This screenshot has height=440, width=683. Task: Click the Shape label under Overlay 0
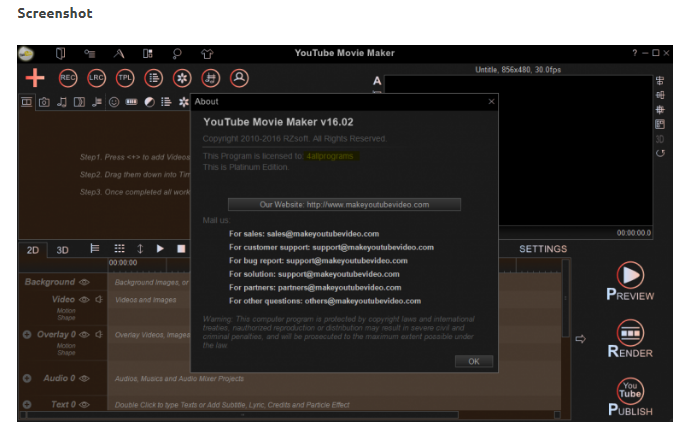pyautogui.click(x=66, y=352)
